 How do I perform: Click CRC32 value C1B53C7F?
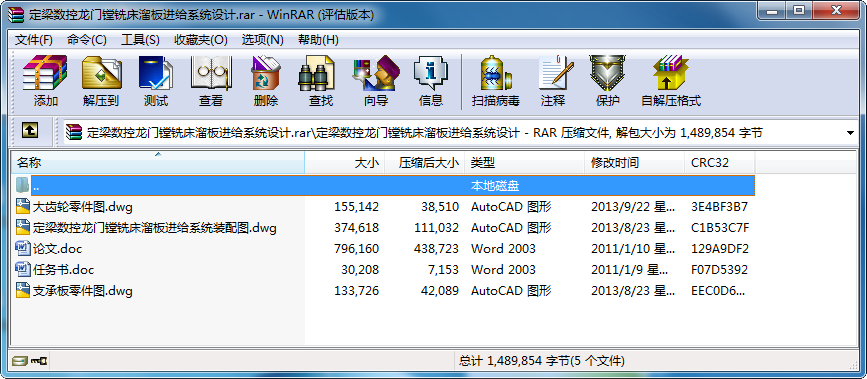(x=719, y=228)
